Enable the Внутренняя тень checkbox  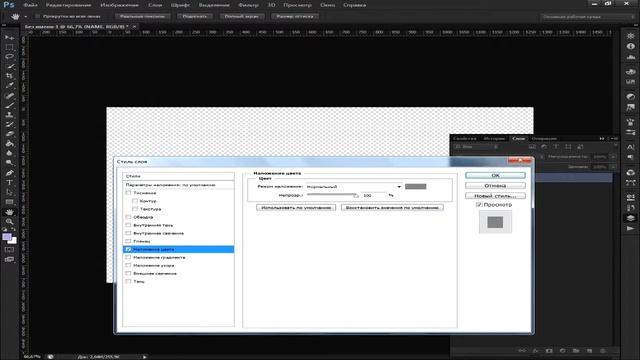pos(128,225)
